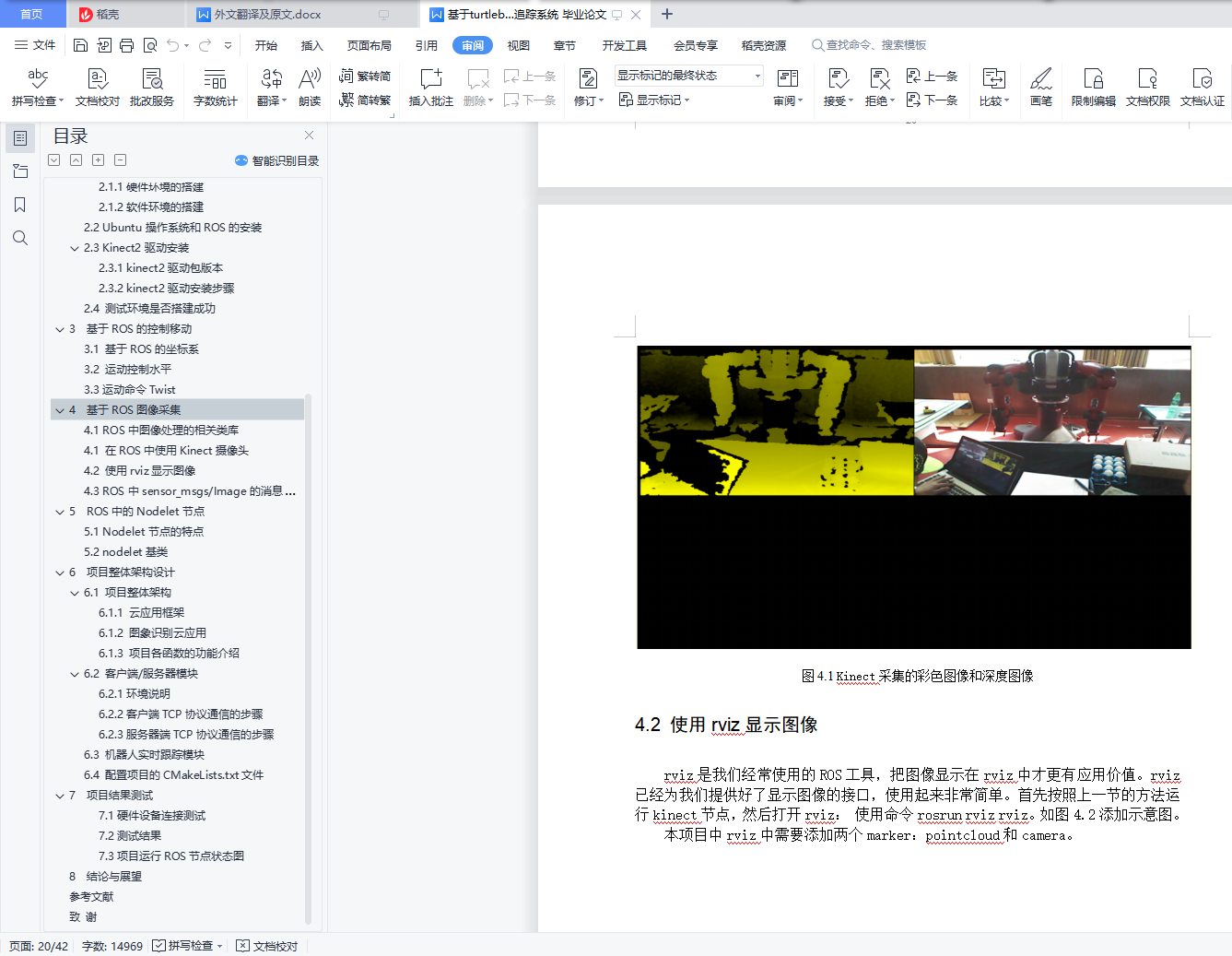This screenshot has height=956, width=1232.
Task: Open 文档权限 document permissions
Action: 1148,88
